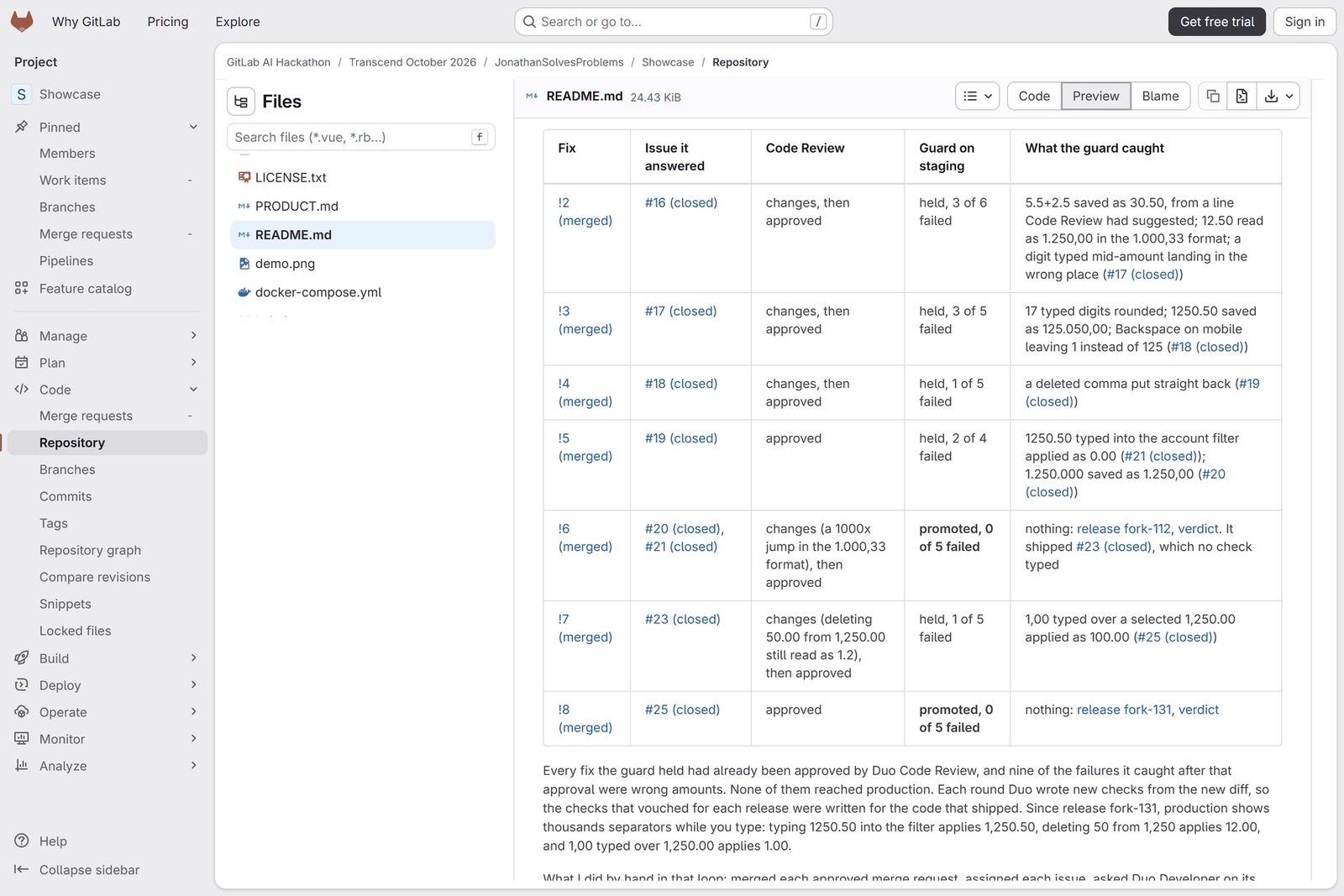Screen dimensions: 1344x896
Task: Switch to the Preview view tab
Action: (x=1095, y=96)
